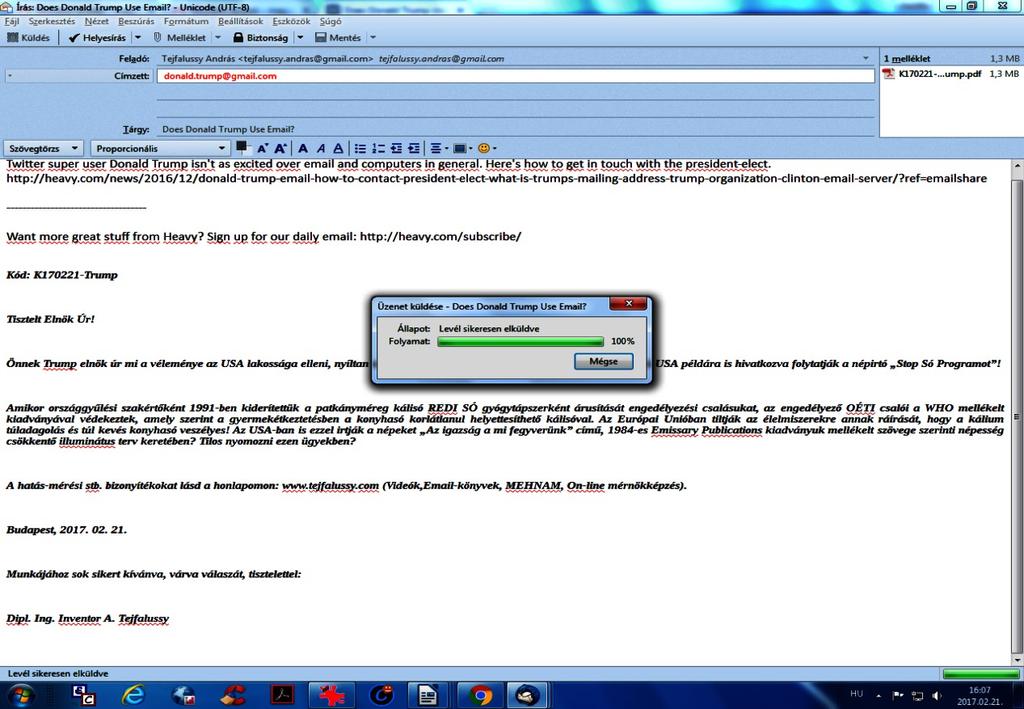Open the Beállítások menu

click(240, 22)
